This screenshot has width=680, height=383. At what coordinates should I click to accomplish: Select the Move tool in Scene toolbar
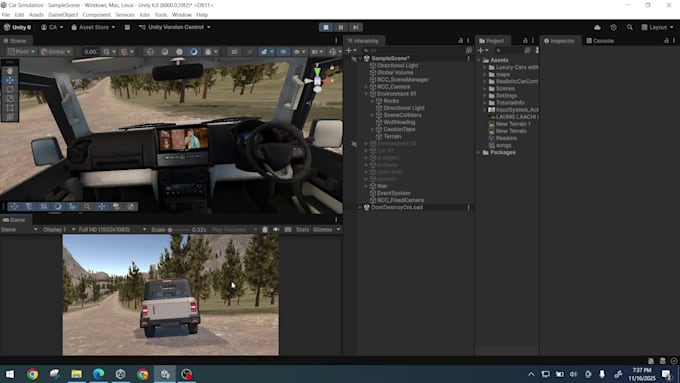click(10, 80)
